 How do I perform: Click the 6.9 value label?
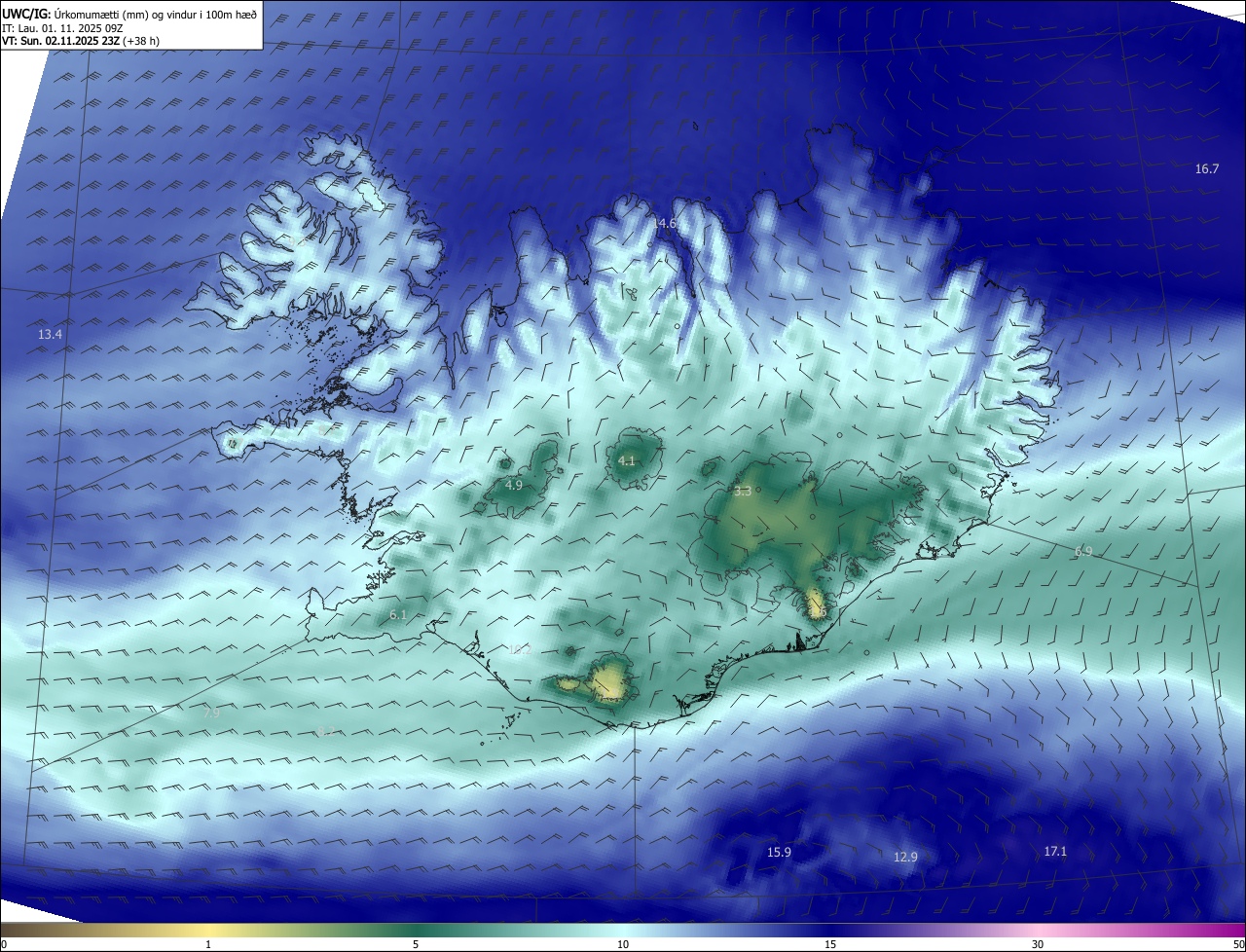pos(1083,552)
